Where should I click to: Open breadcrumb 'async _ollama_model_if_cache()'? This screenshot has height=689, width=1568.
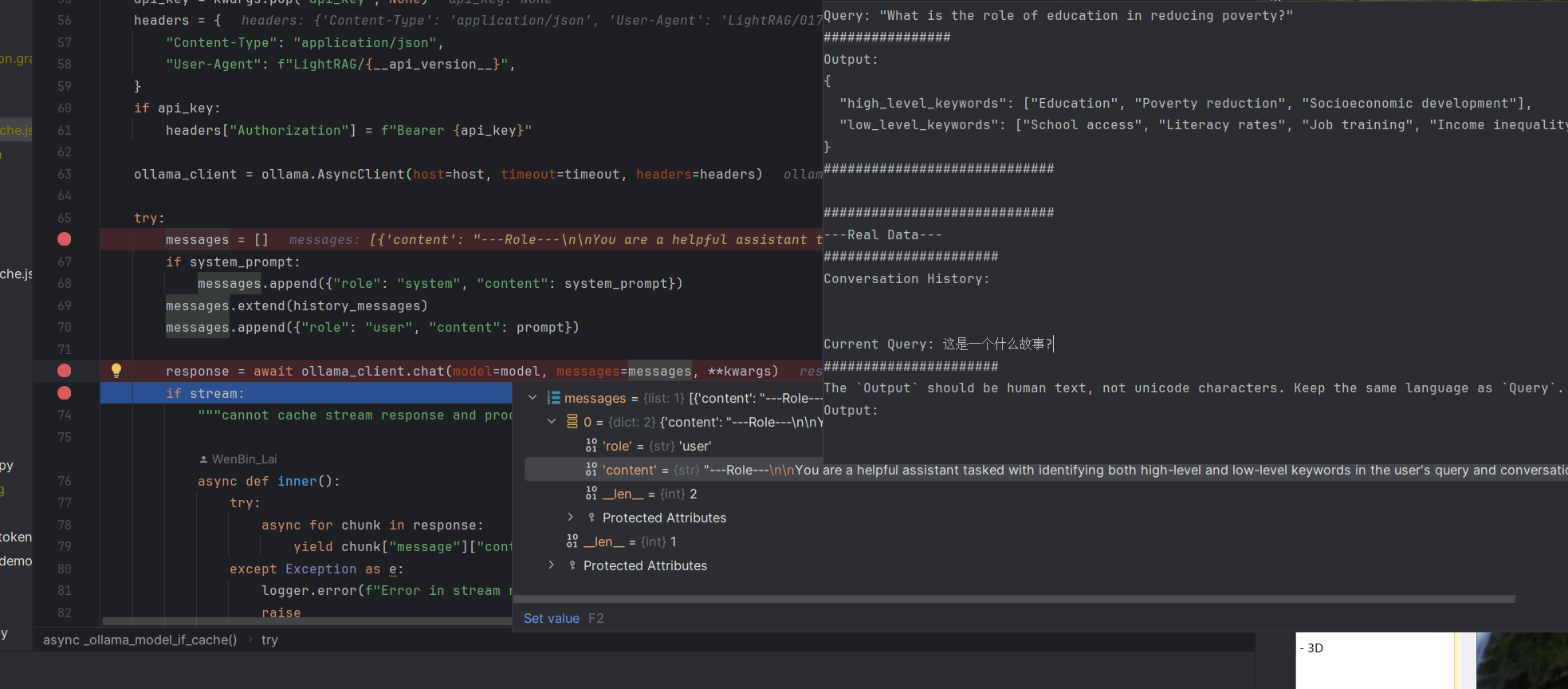[140, 640]
